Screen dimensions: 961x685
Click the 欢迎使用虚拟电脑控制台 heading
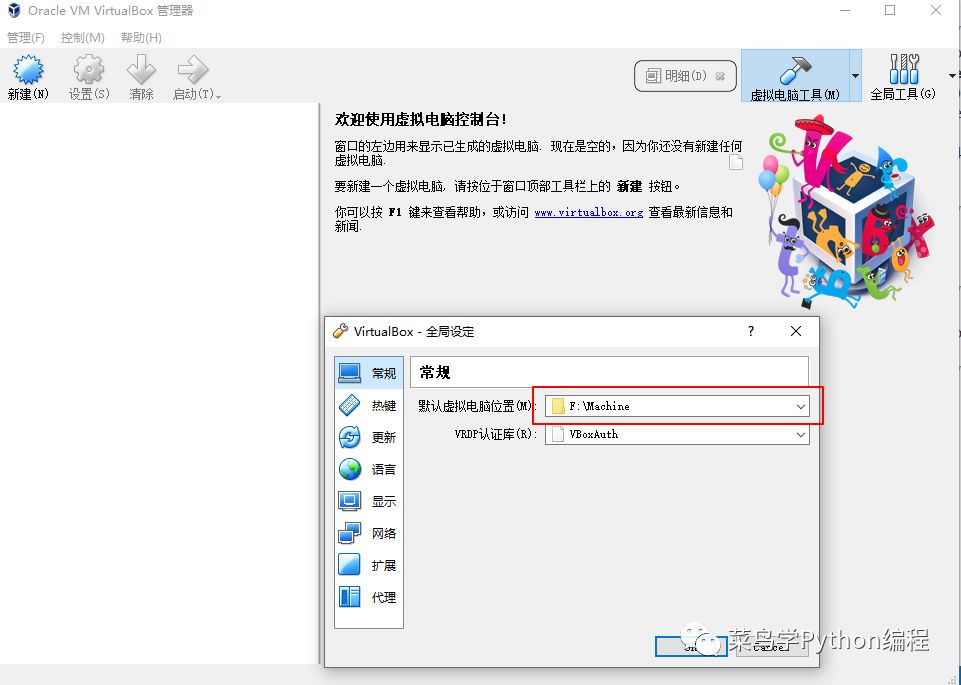pyautogui.click(x=420, y=119)
